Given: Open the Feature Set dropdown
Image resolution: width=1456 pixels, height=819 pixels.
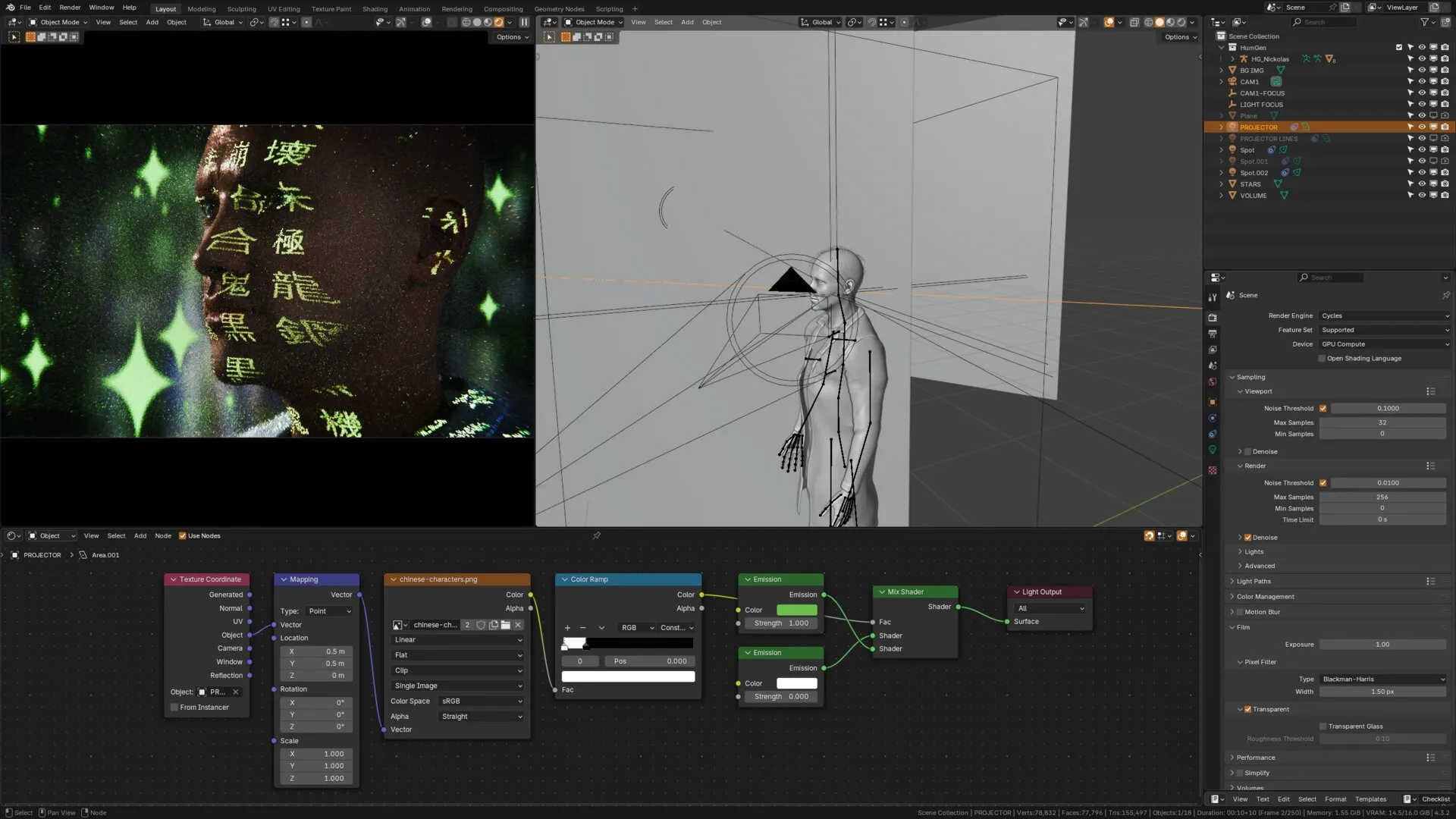Looking at the screenshot, I should pyautogui.click(x=1385, y=330).
